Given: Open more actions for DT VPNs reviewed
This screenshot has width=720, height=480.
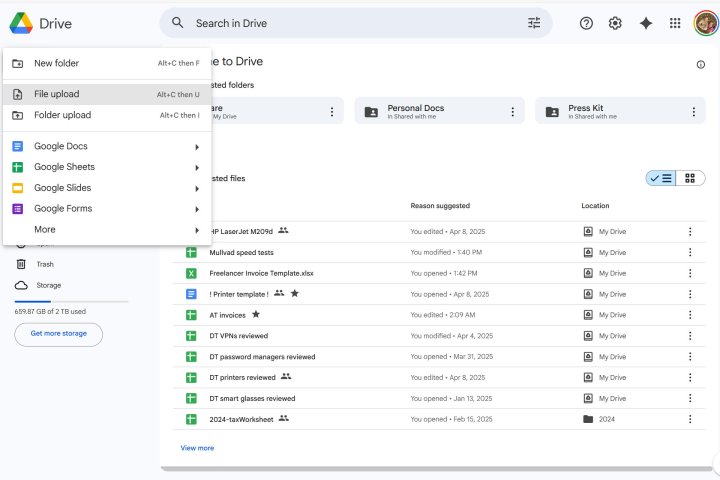Looking at the screenshot, I should 690,336.
